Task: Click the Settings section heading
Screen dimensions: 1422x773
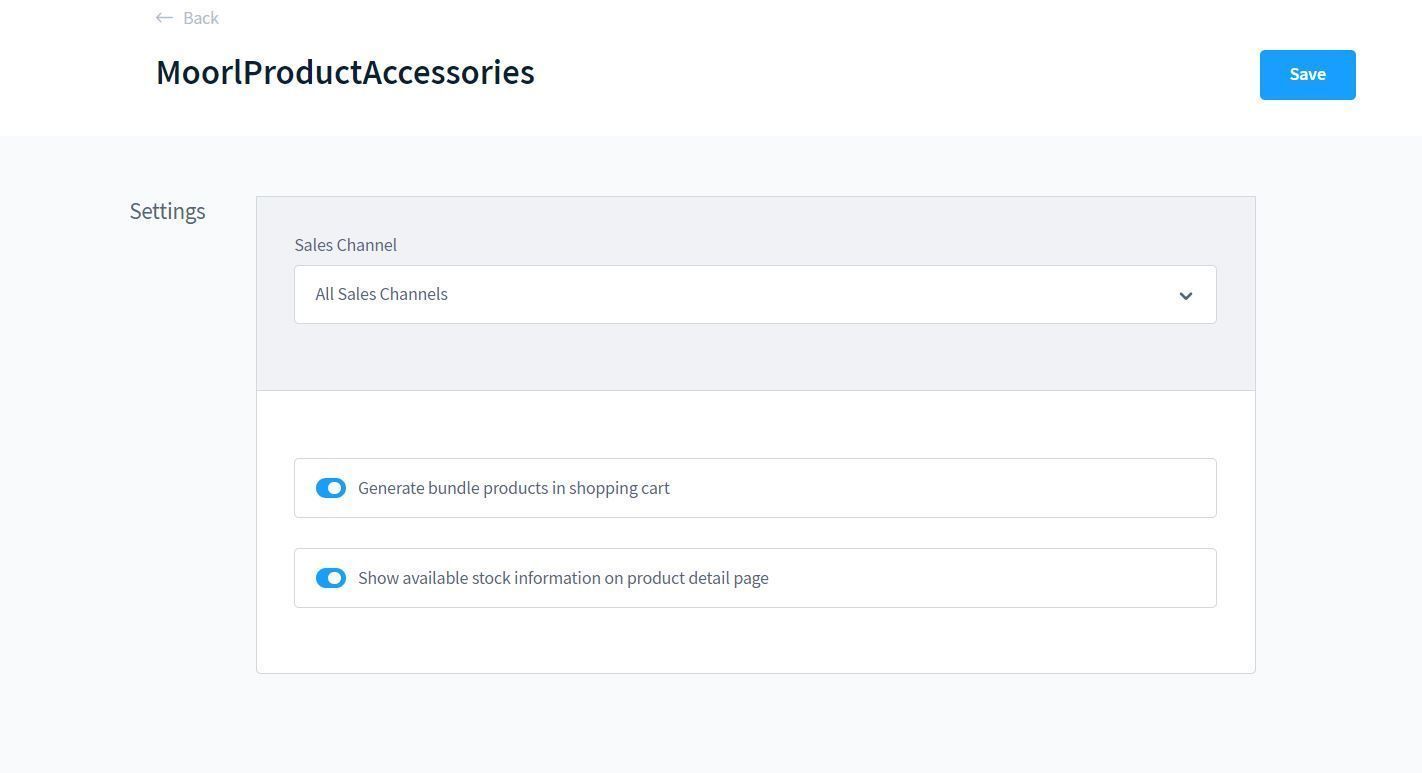Action: [x=167, y=211]
